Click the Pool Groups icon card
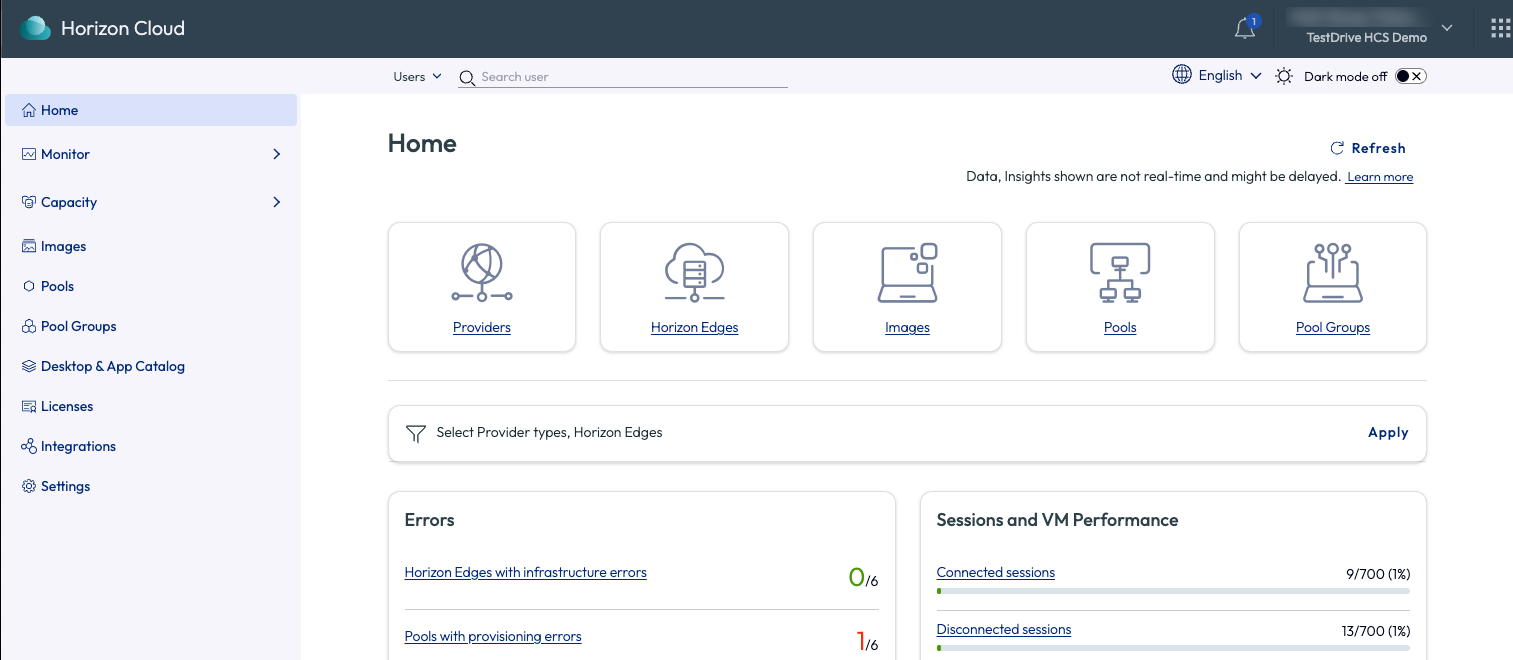Image resolution: width=1513 pixels, height=660 pixels. click(1332, 273)
